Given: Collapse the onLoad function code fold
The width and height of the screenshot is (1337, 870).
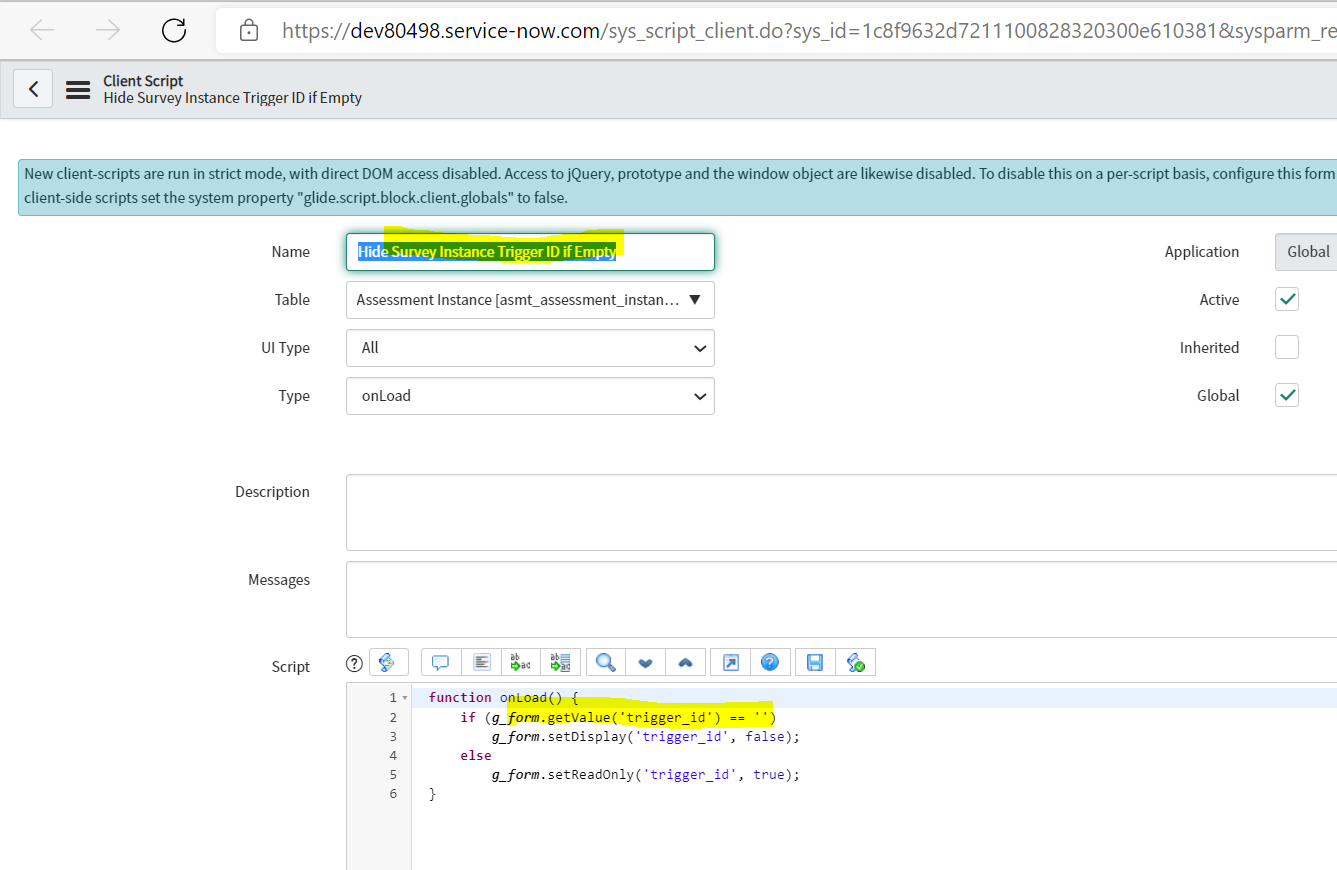Looking at the screenshot, I should pyautogui.click(x=404, y=698).
